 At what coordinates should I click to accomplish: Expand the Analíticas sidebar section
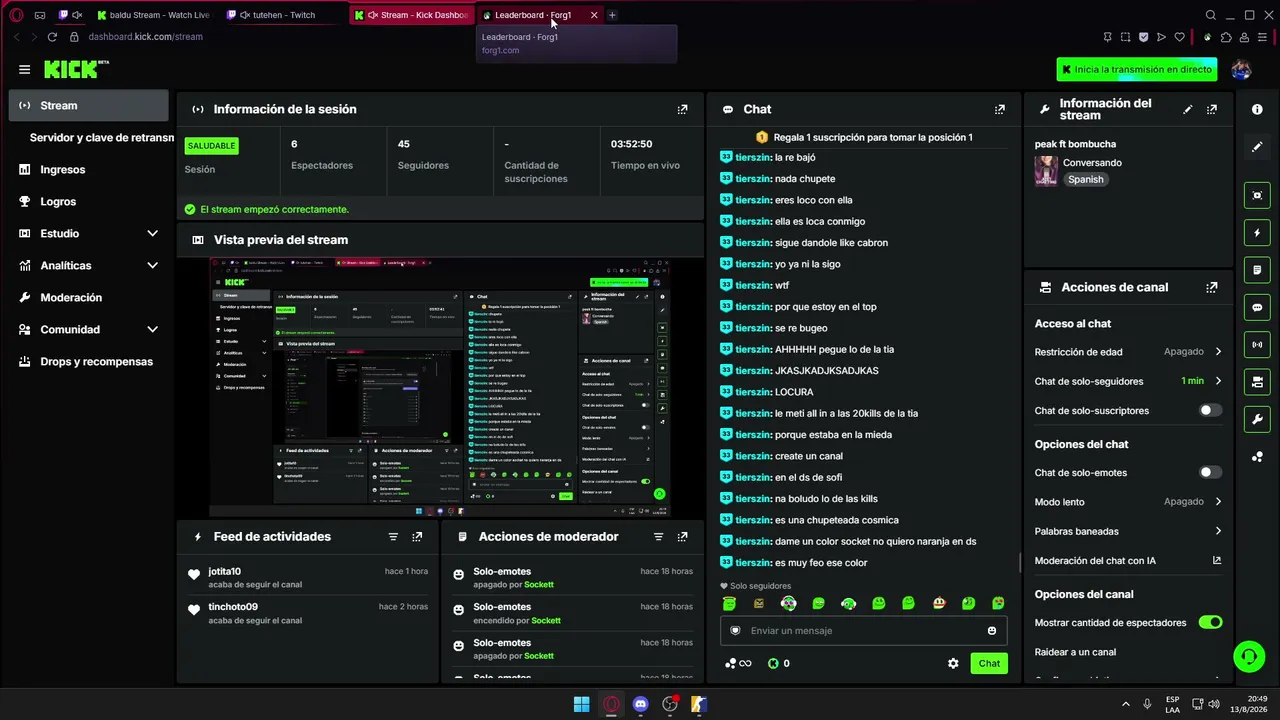pos(89,265)
